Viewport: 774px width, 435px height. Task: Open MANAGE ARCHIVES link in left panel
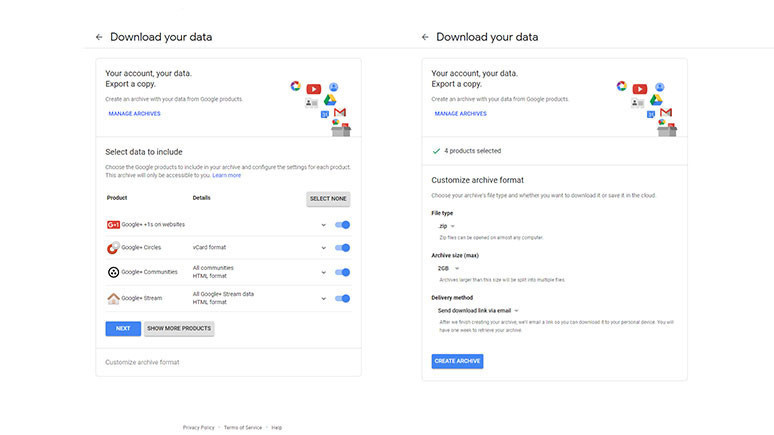click(x=134, y=114)
